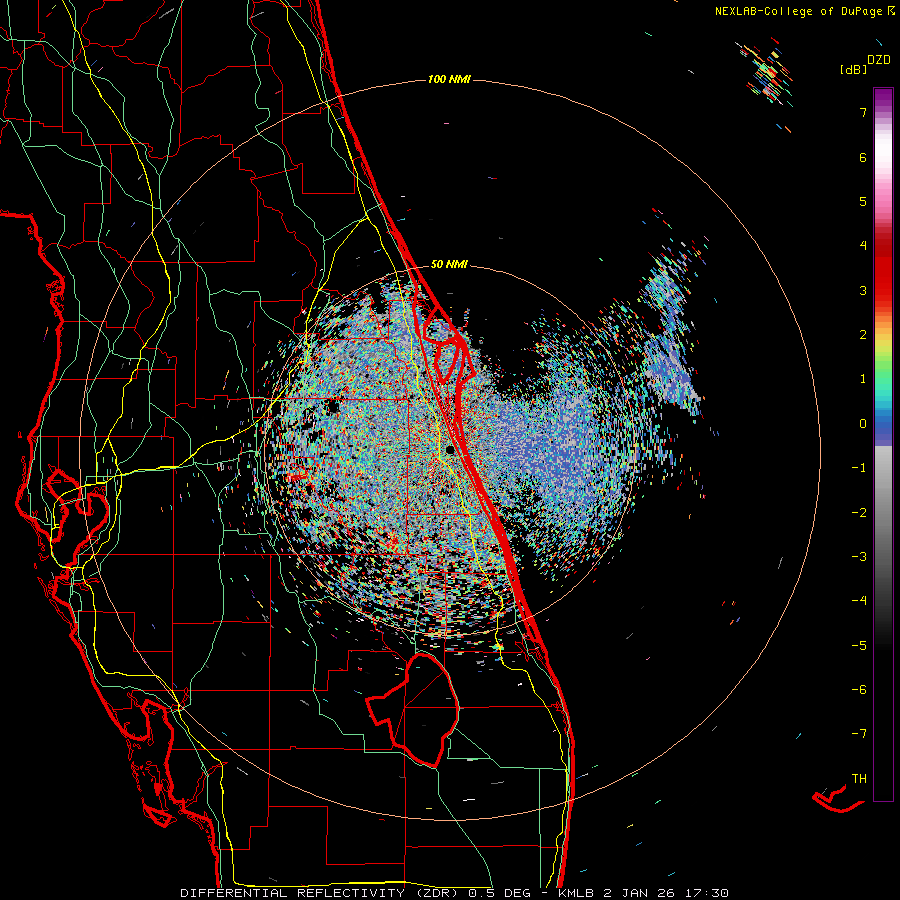Click the 2 dB label on the scale
Image resolution: width=900 pixels, height=900 pixels.
pyautogui.click(x=863, y=335)
